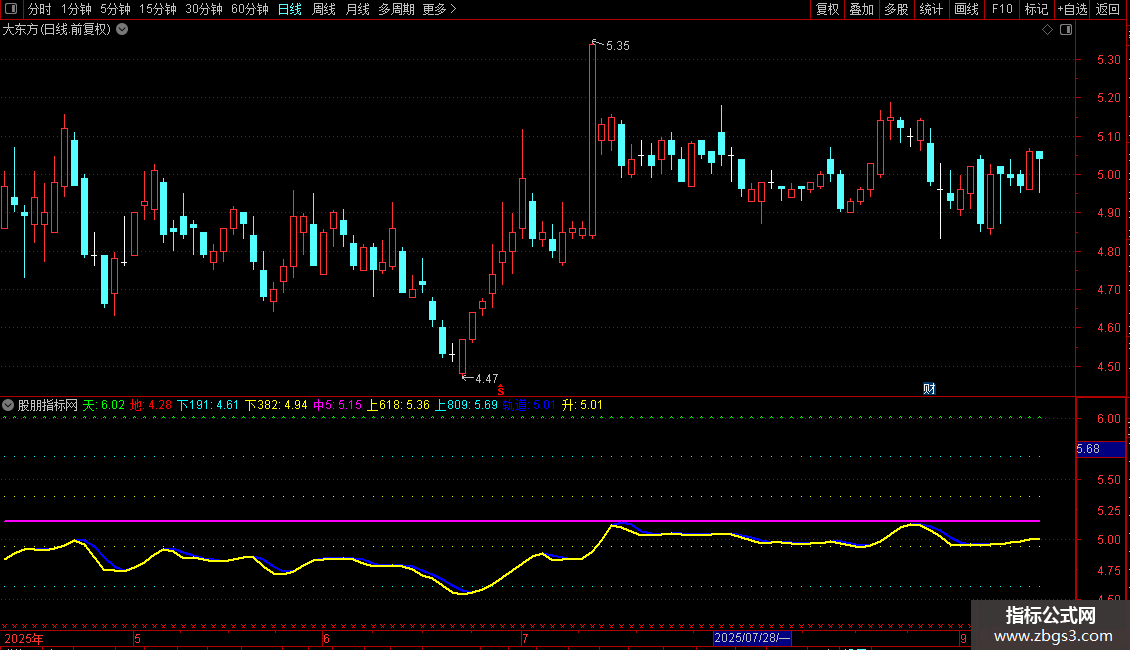Viewport: 1130px width, 650px height.
Task: Click the 返回 back button
Action: [x=1108, y=9]
